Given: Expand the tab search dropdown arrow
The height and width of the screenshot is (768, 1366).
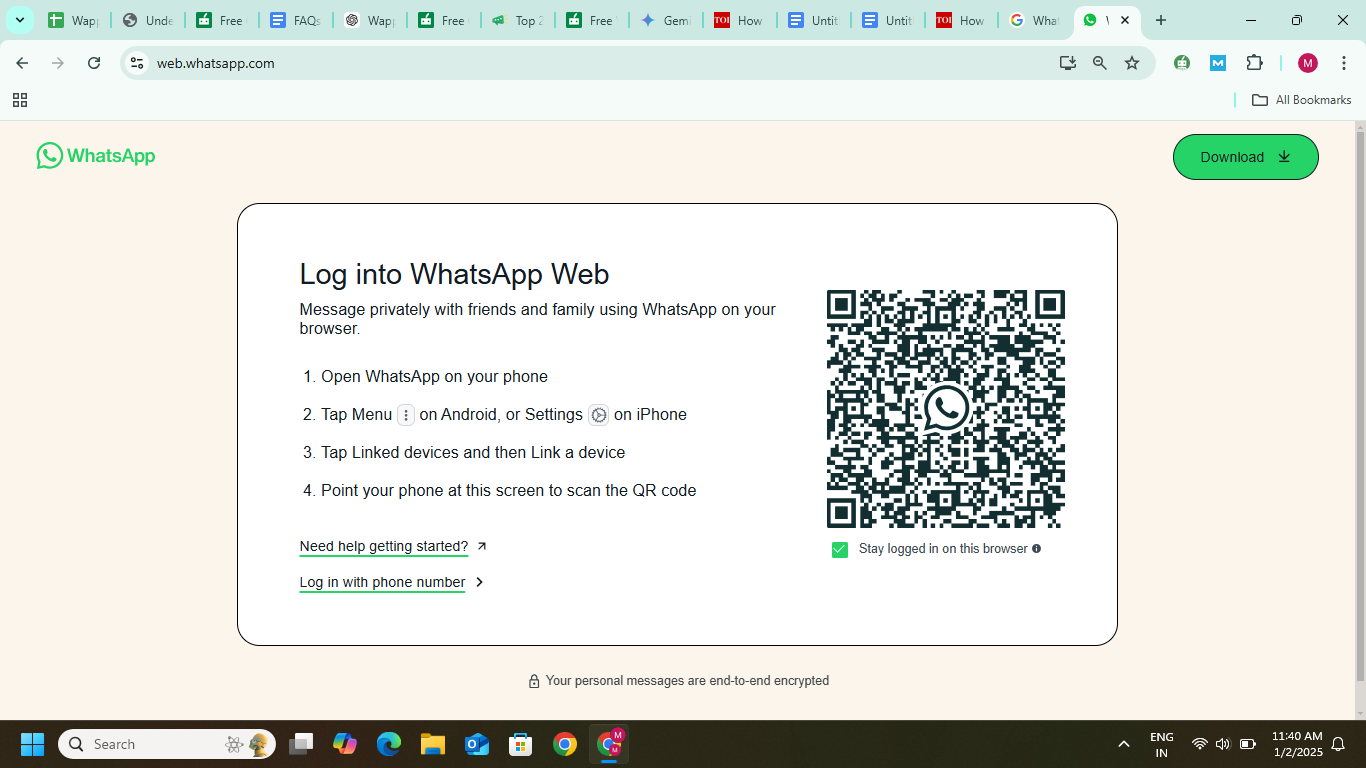Looking at the screenshot, I should click(x=19, y=20).
